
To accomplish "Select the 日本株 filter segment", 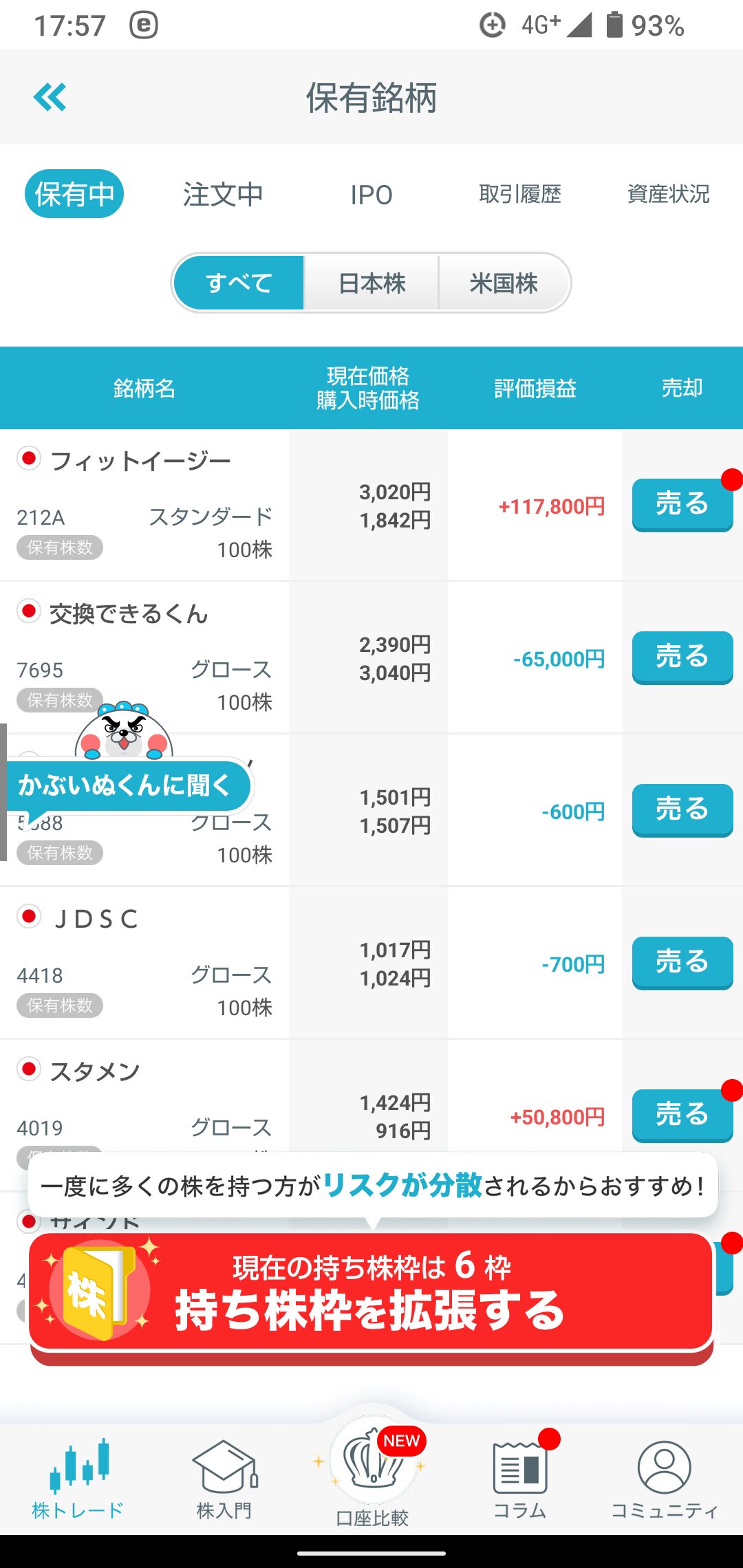I will [371, 283].
